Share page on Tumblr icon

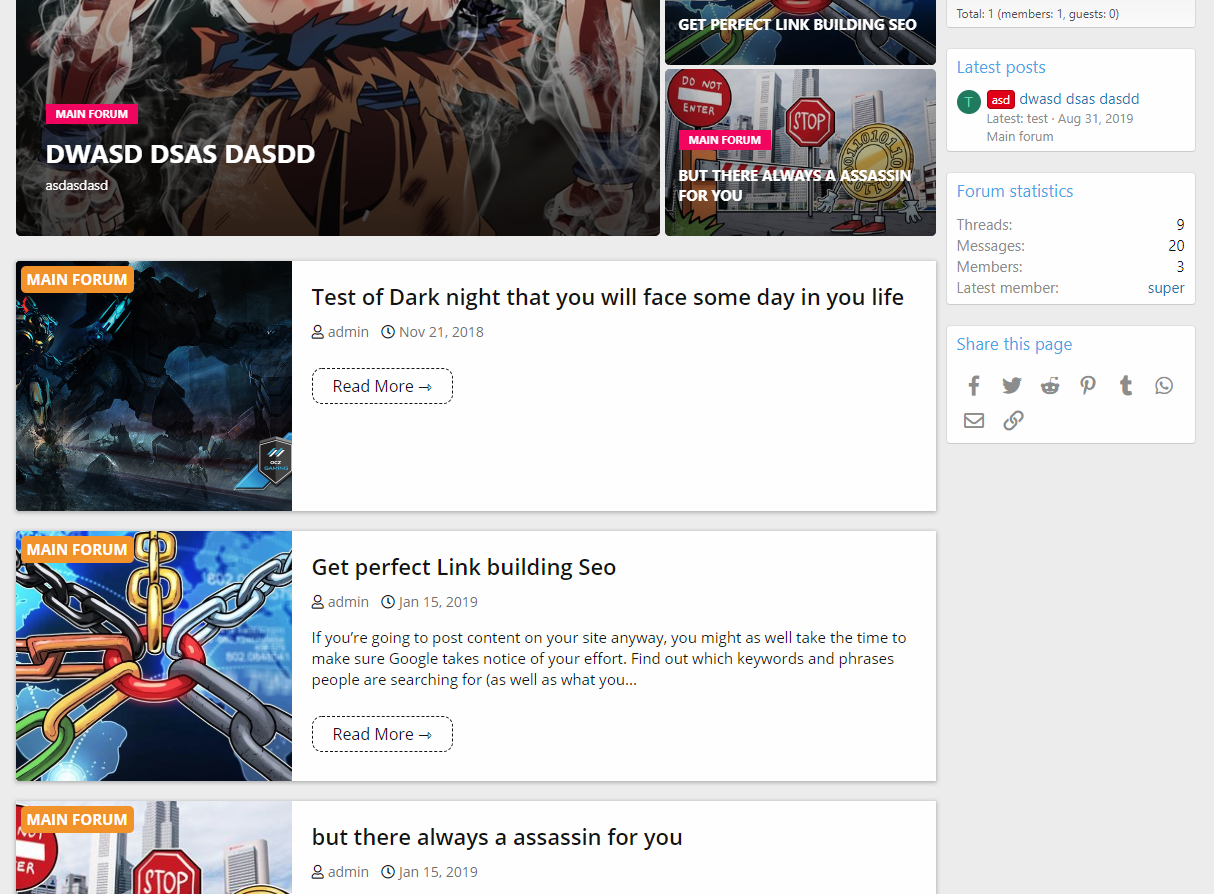point(1126,386)
